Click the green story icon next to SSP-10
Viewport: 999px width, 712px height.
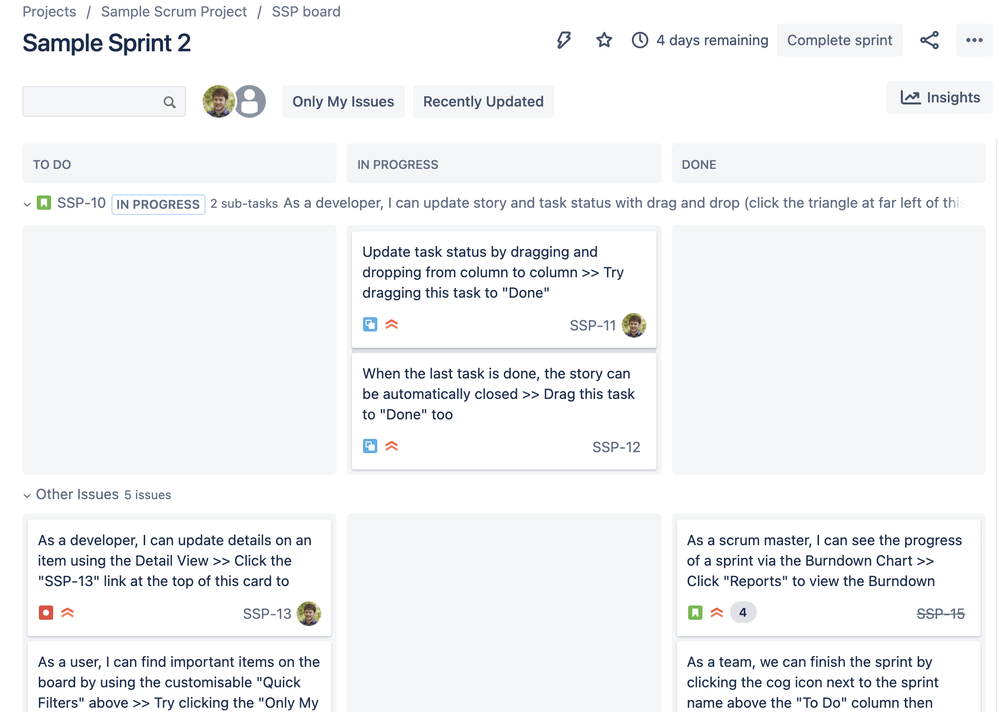(x=44, y=203)
